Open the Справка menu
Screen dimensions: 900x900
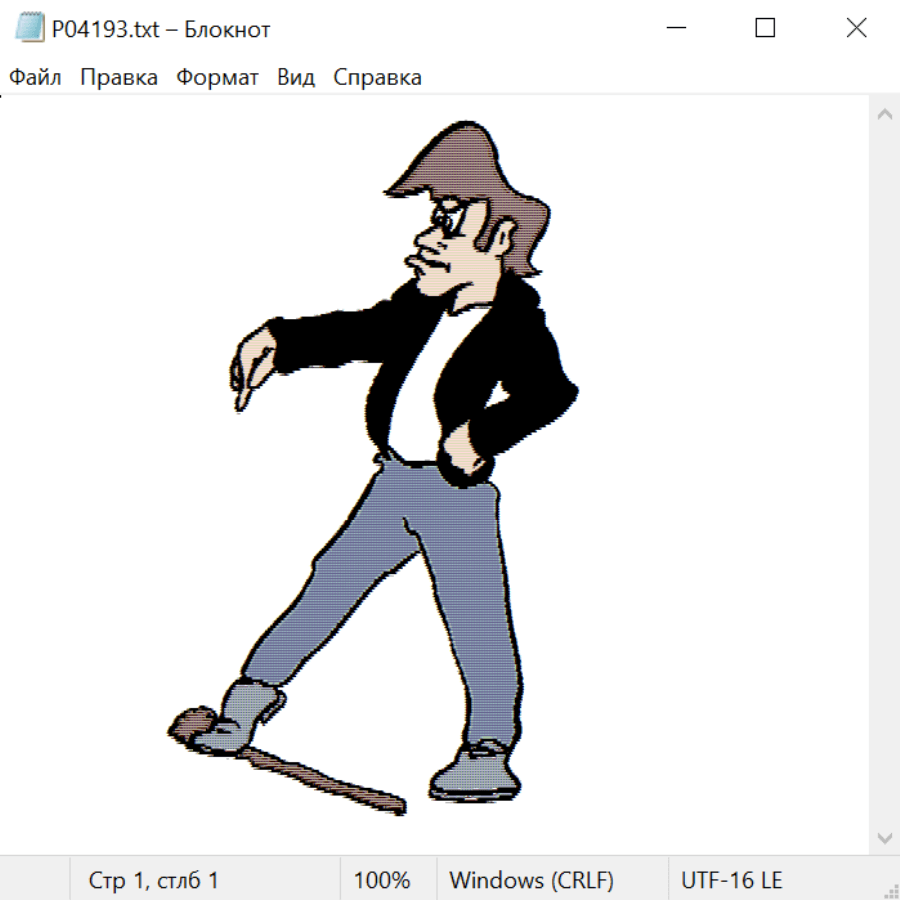pyautogui.click(x=377, y=78)
